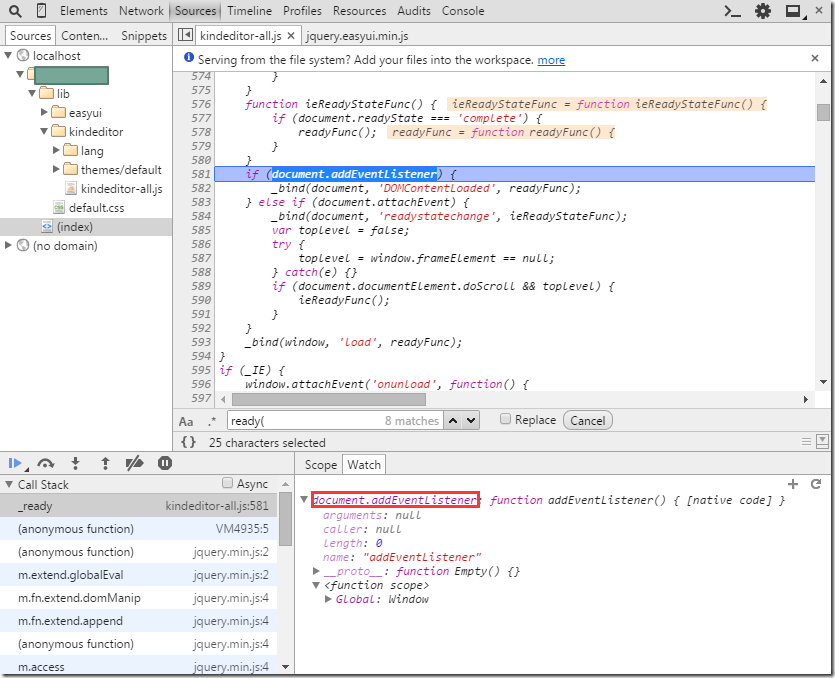
Task: Pretty print code with curly braces icon
Action: (x=188, y=442)
